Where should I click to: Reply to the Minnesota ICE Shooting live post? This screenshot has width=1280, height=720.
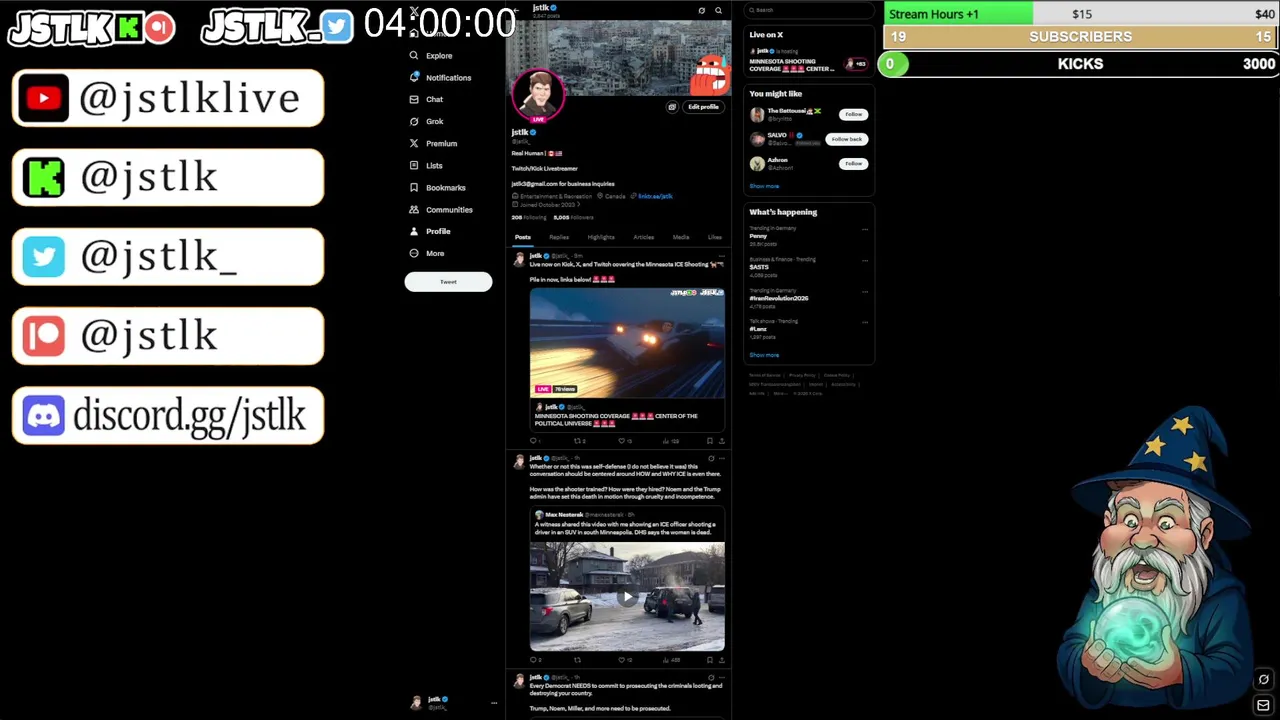click(x=534, y=441)
